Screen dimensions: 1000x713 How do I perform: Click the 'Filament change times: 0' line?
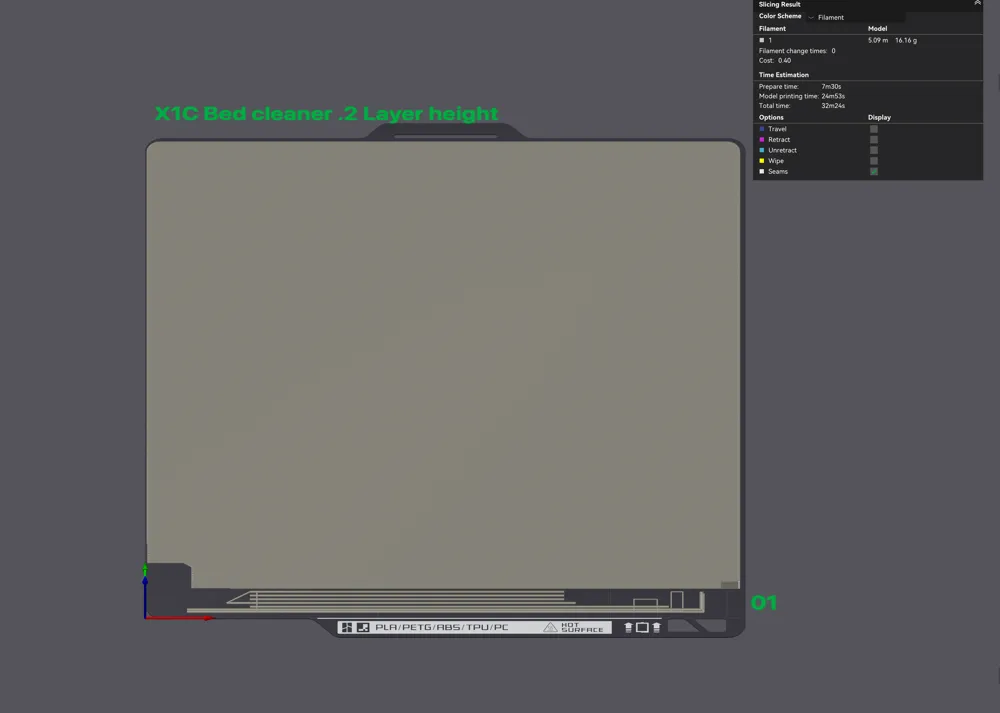point(797,51)
